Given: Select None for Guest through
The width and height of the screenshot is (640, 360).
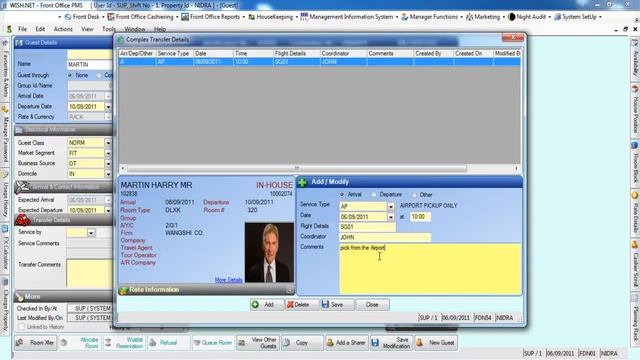Looking at the screenshot, I should tap(70, 76).
